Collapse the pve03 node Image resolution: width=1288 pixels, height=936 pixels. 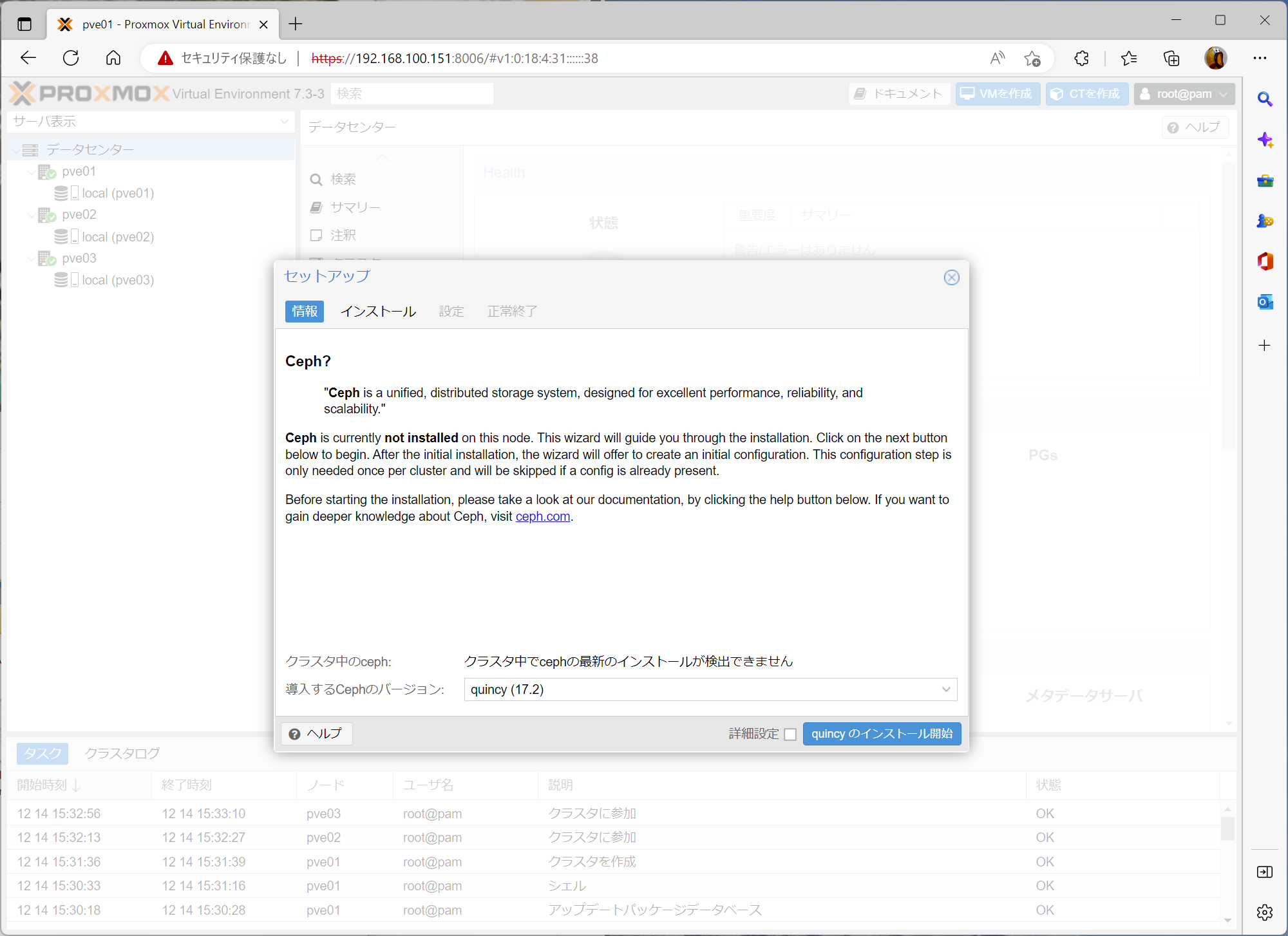coord(31,259)
